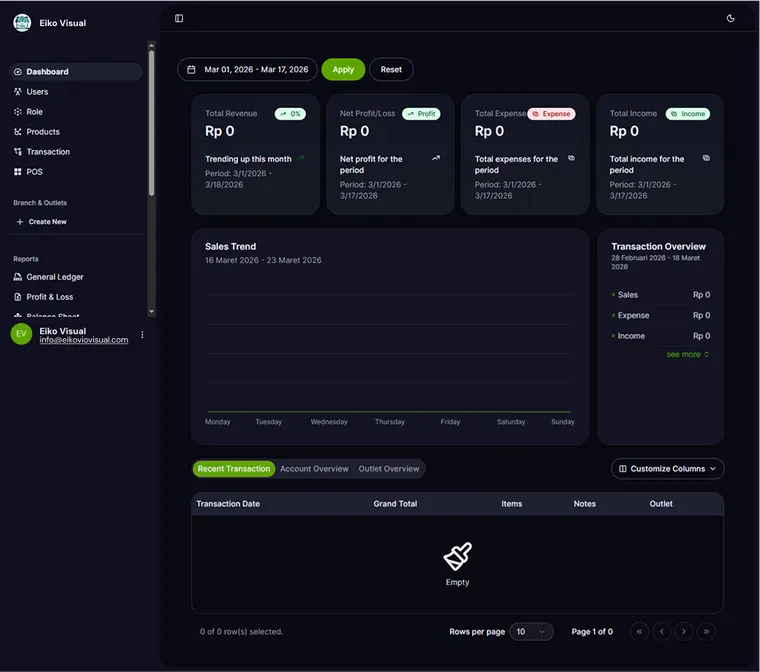The width and height of the screenshot is (760, 672).
Task: Go to the last page button
Action: coord(706,632)
